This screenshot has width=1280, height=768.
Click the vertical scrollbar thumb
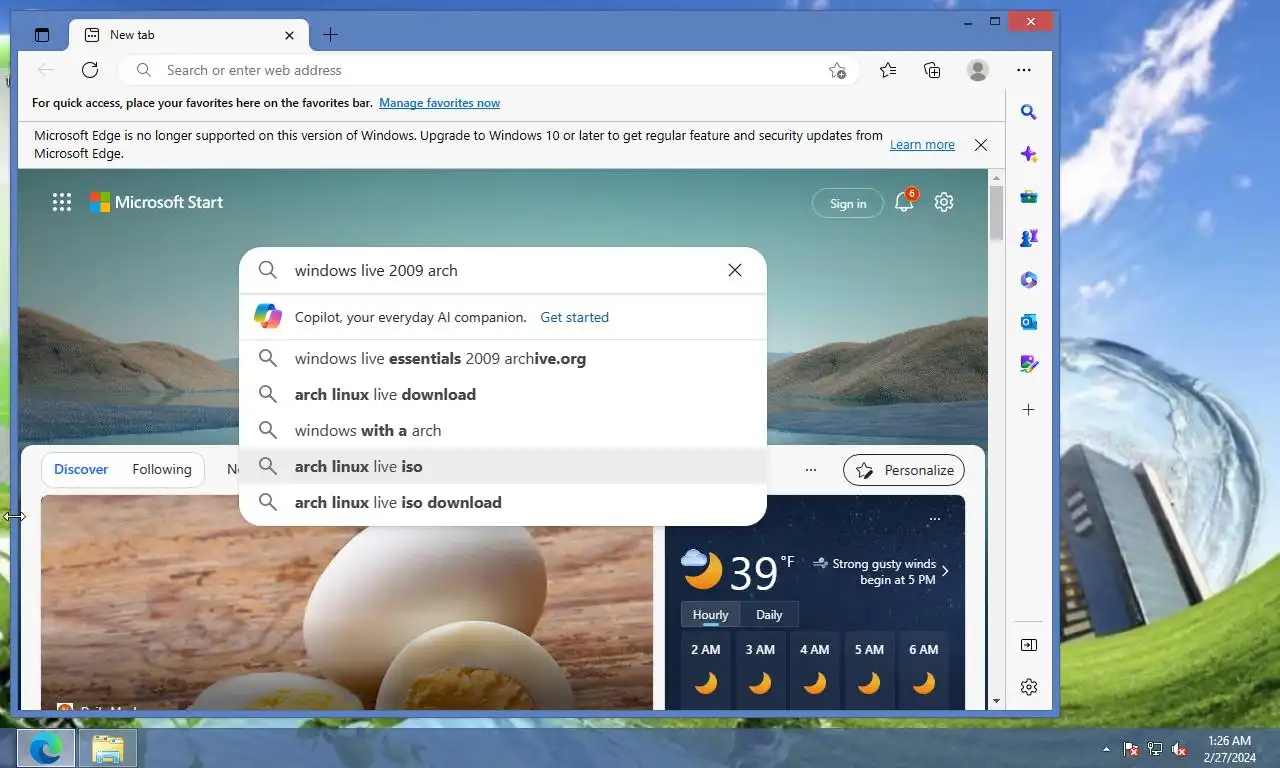[996, 212]
